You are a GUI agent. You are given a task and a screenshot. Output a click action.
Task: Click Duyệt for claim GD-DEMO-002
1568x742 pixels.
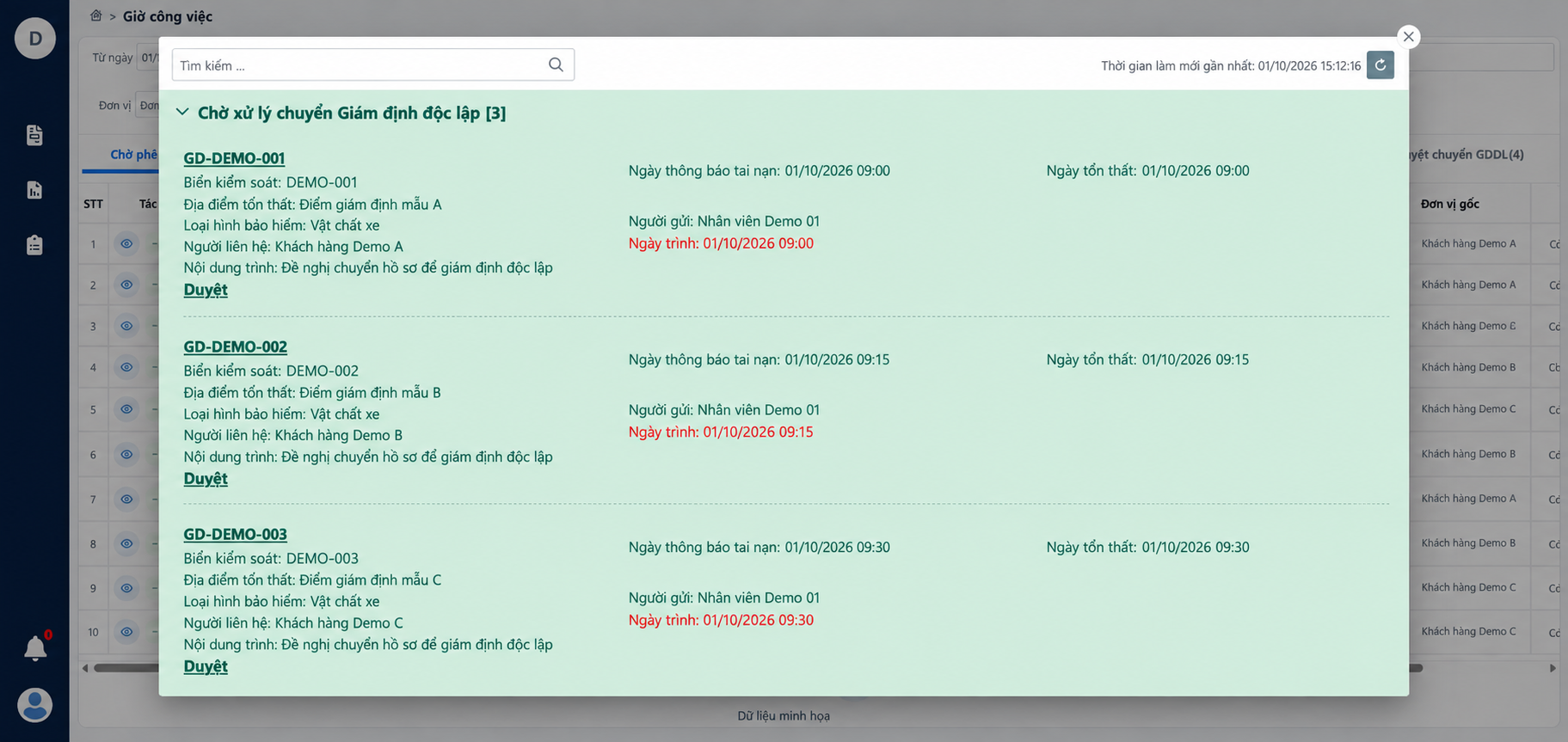(206, 479)
